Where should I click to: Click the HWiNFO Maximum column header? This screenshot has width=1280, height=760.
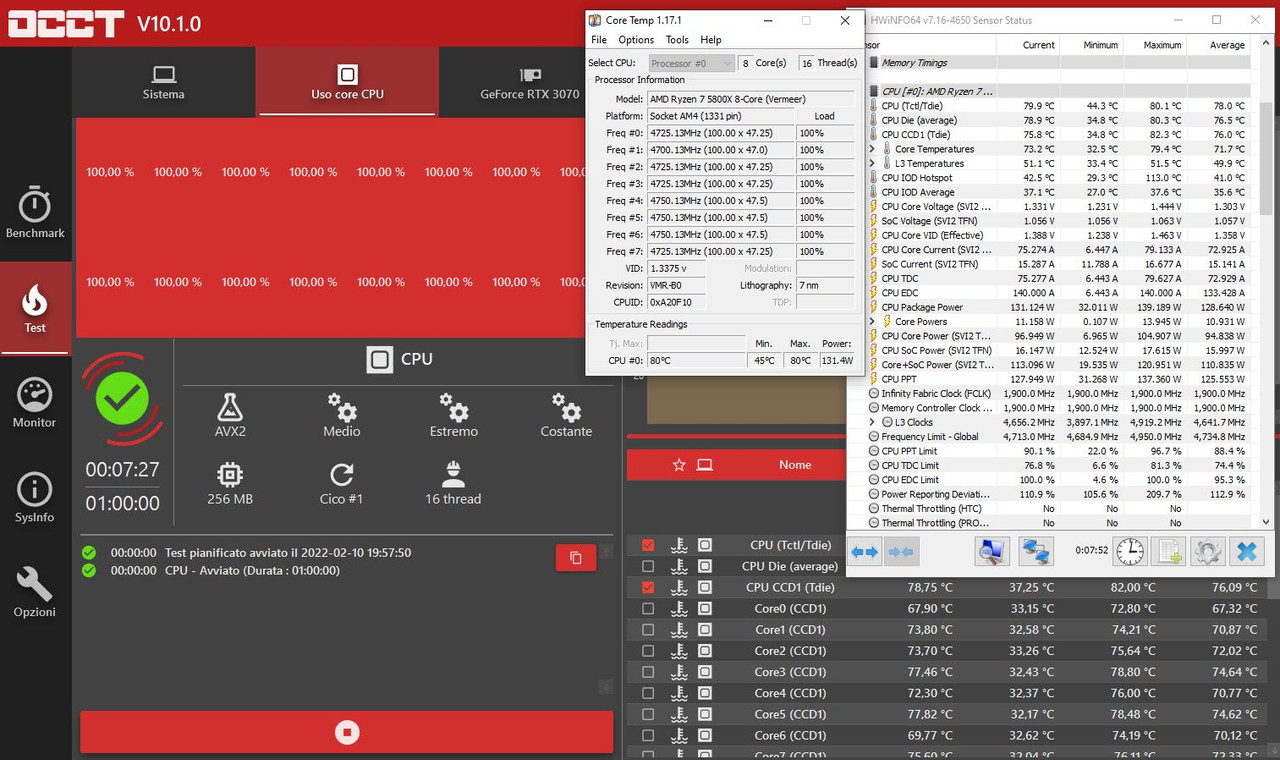(1153, 45)
